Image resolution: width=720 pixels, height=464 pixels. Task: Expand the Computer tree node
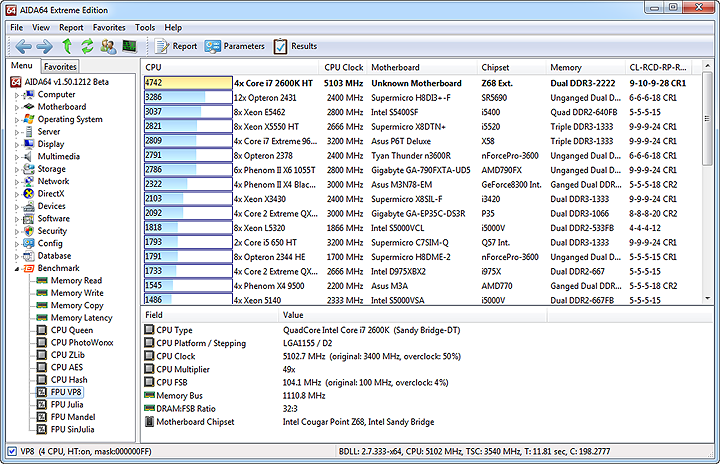click(x=17, y=95)
